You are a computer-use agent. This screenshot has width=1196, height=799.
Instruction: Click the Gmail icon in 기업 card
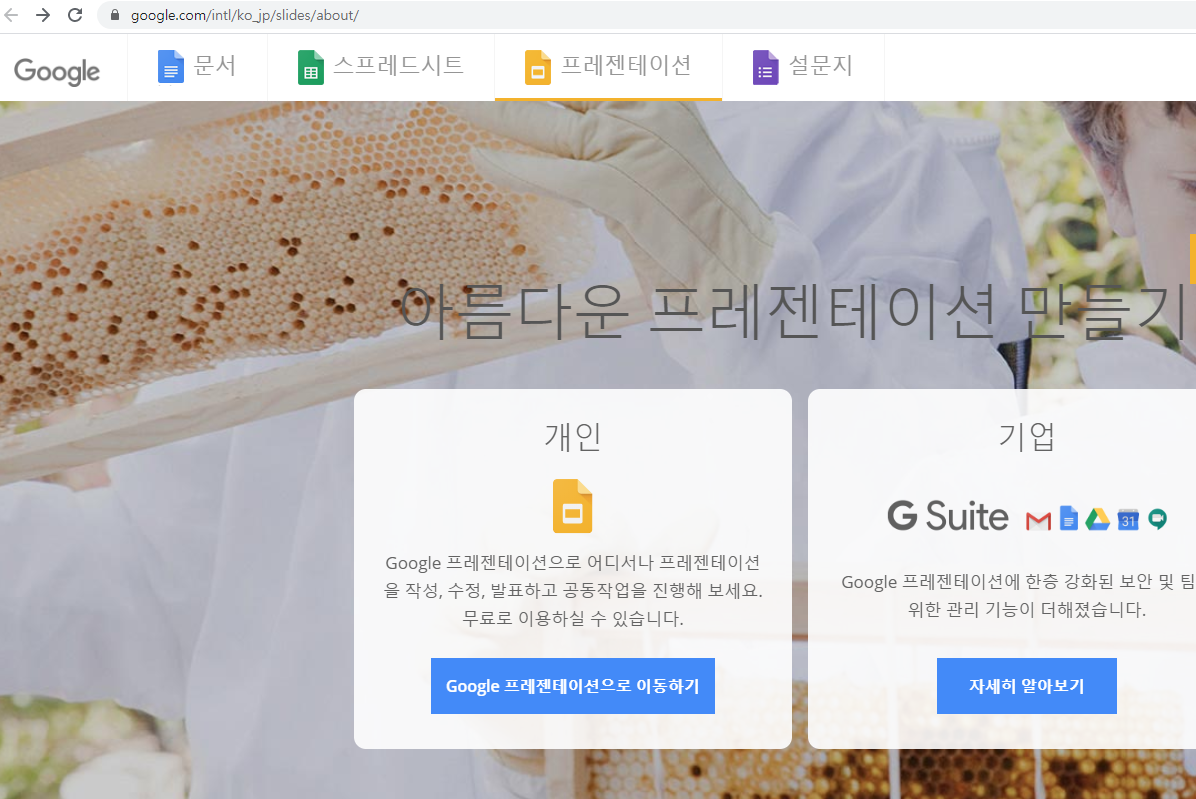click(1038, 521)
